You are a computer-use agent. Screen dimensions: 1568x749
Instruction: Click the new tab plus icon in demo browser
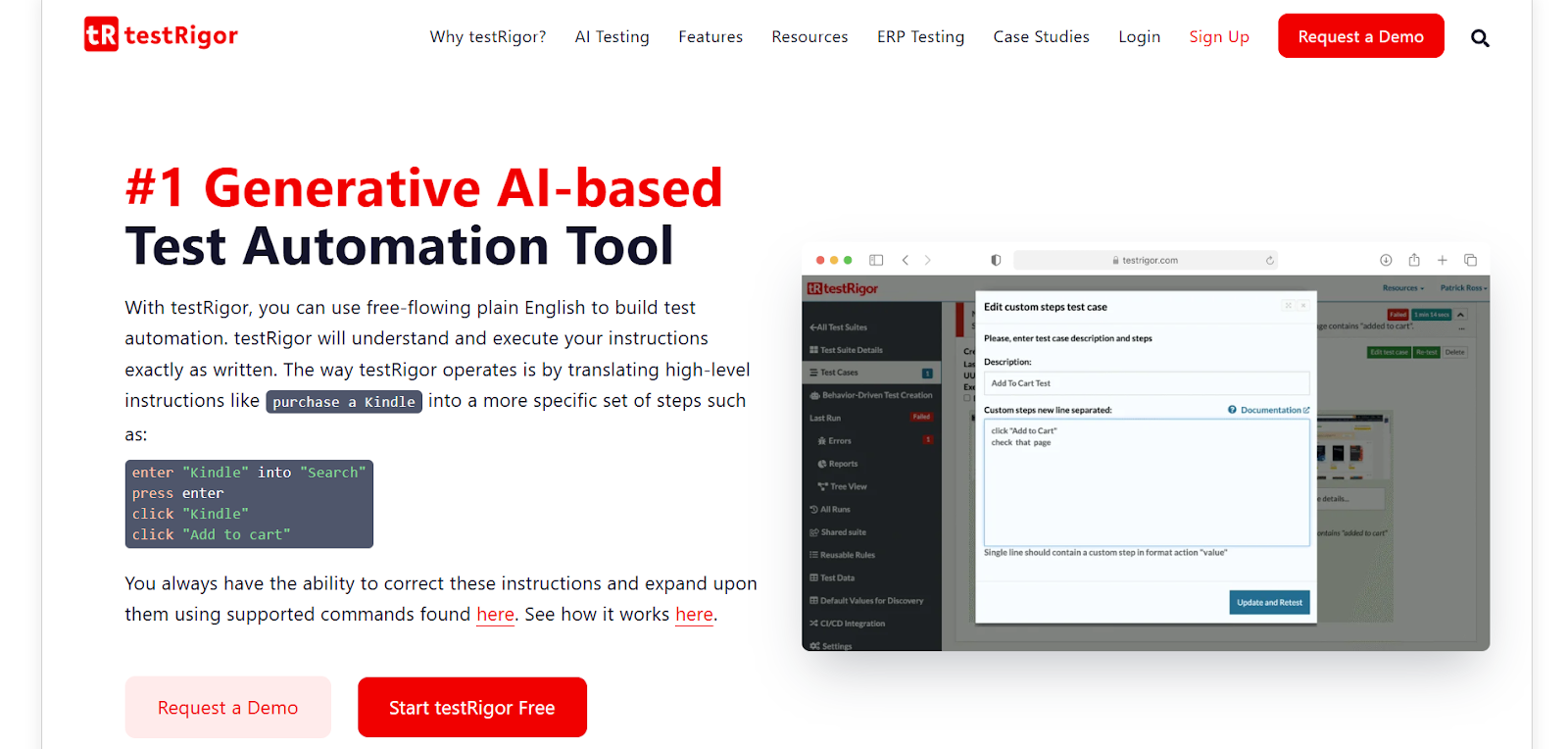click(x=1443, y=260)
